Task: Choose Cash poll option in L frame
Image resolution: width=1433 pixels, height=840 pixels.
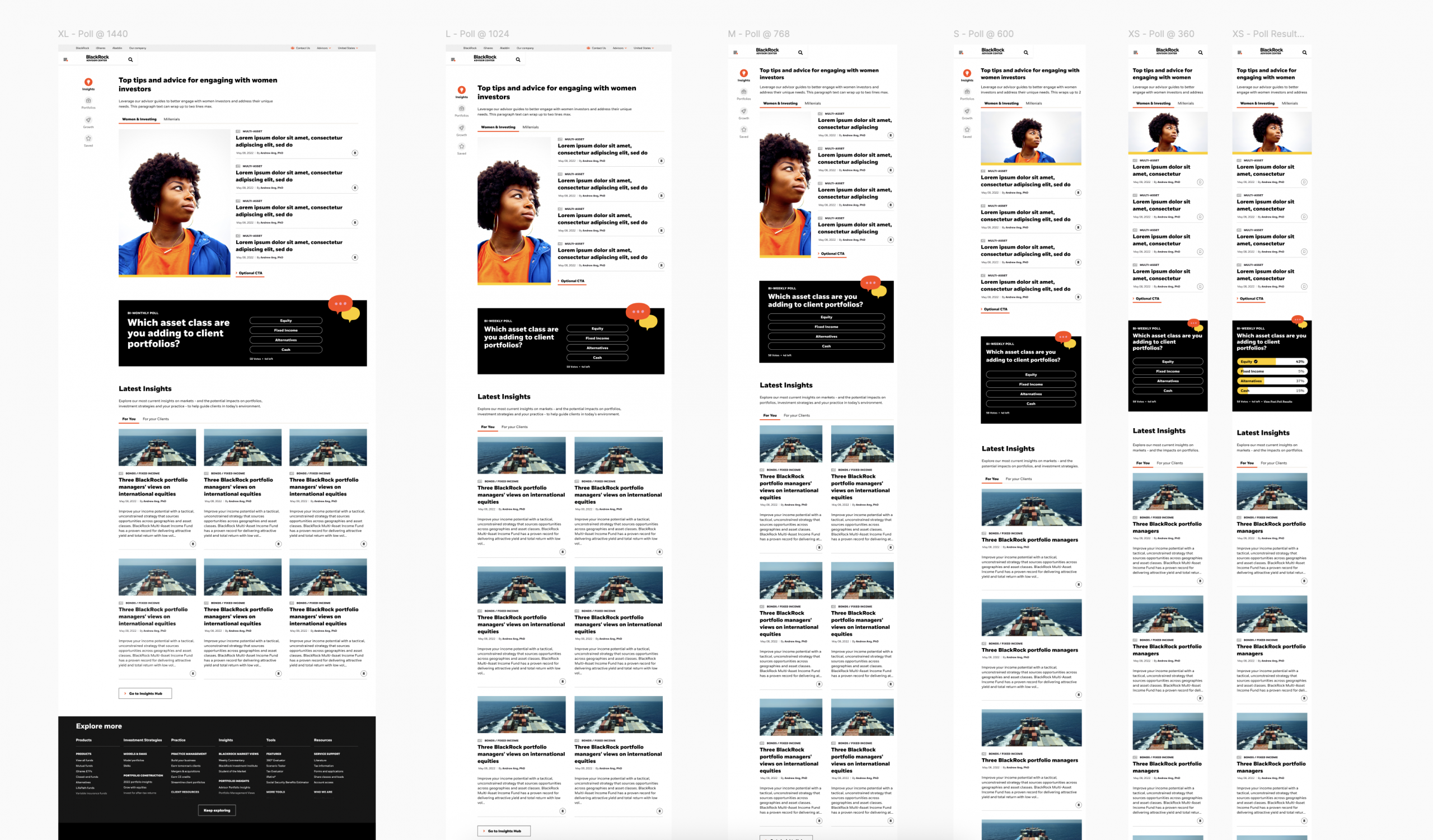Action: pos(597,358)
